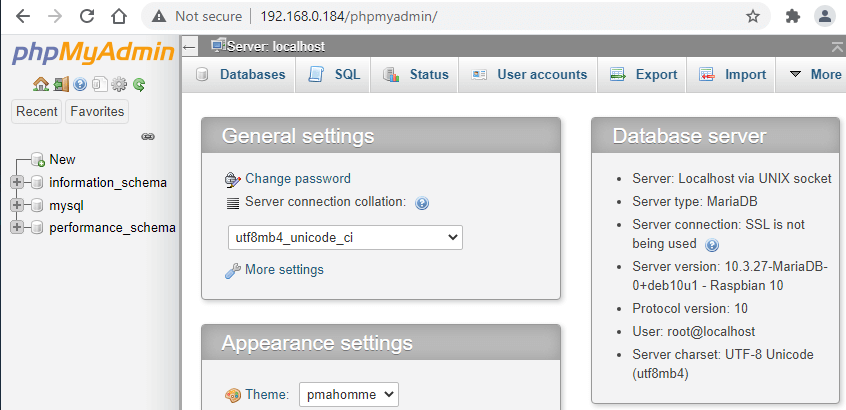The image size is (846, 410).
Task: Click the Favorites tables button
Action: [97, 112]
